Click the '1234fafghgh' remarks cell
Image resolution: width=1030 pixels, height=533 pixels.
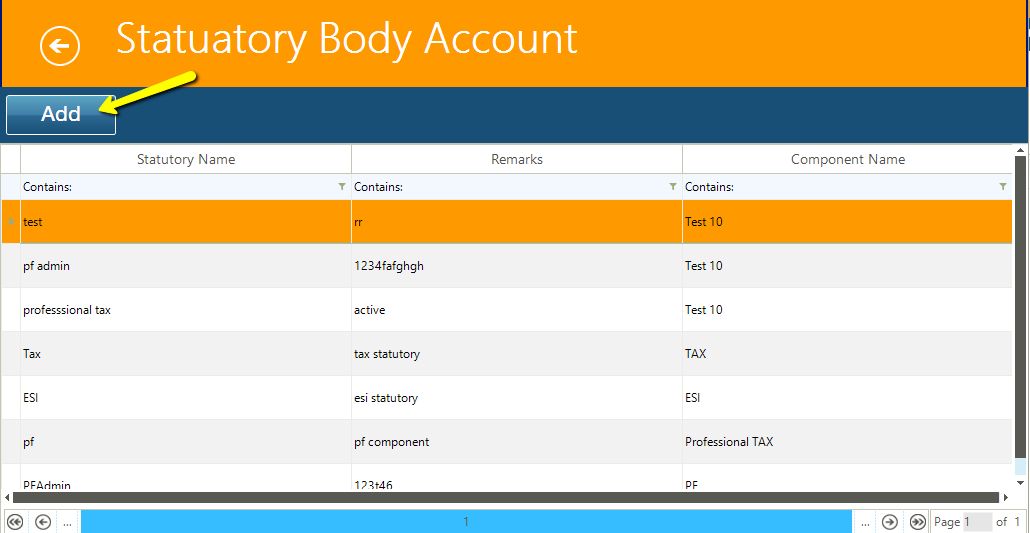[517, 266]
